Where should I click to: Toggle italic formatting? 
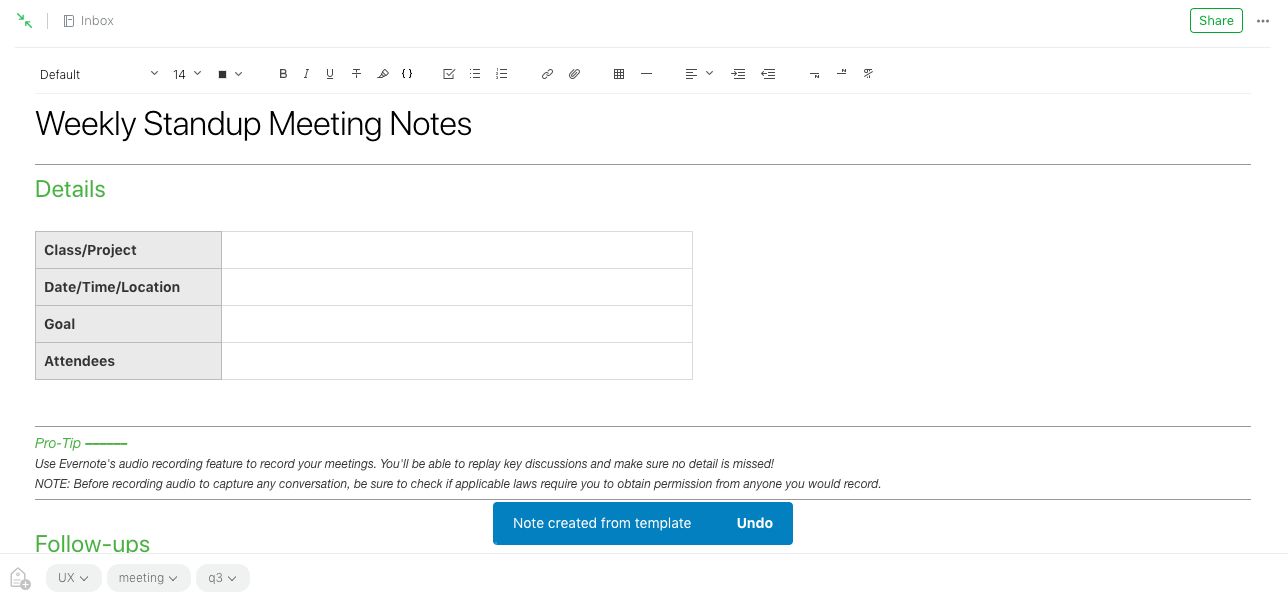point(306,74)
